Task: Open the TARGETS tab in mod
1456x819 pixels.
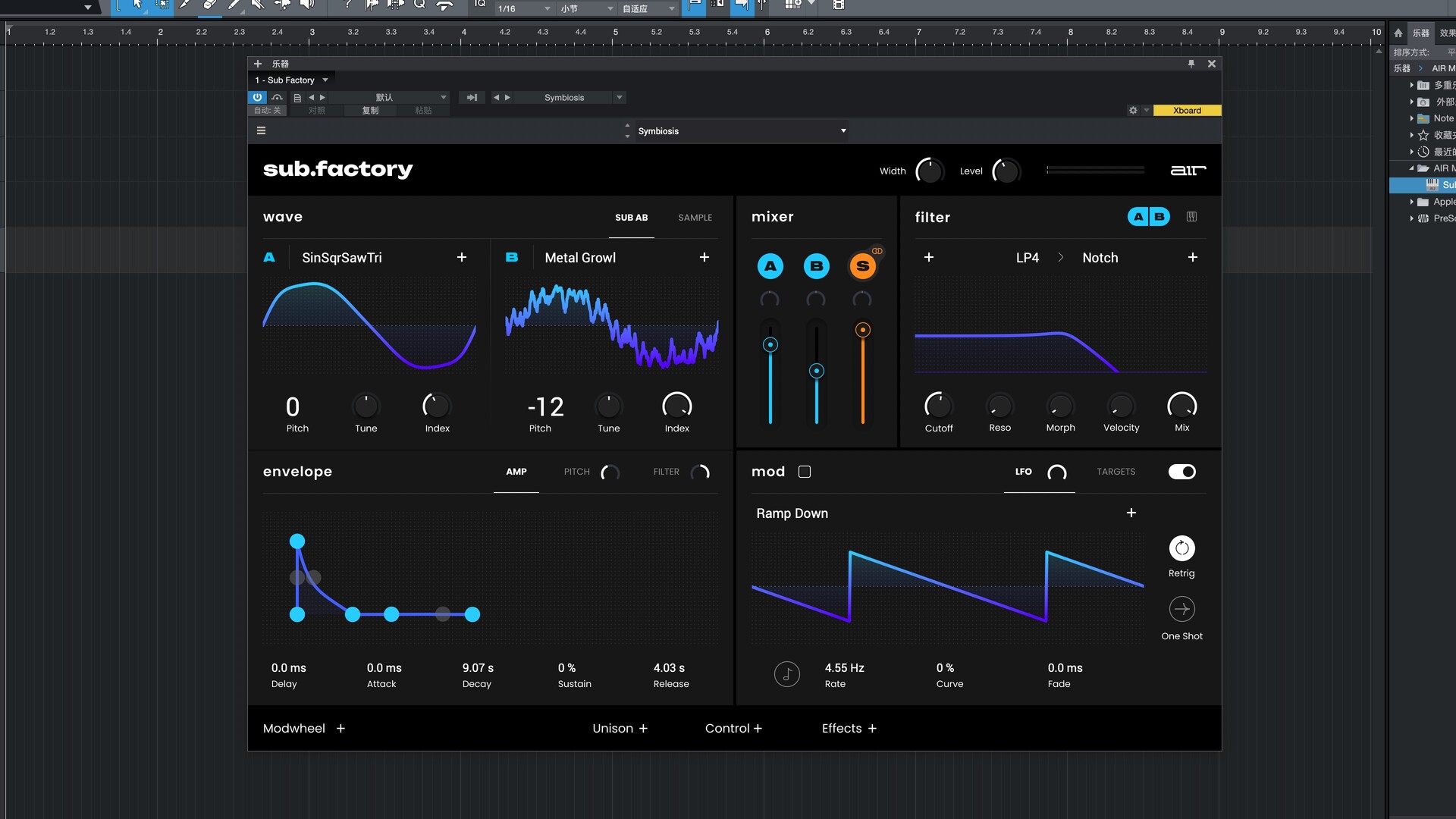Action: coord(1116,472)
